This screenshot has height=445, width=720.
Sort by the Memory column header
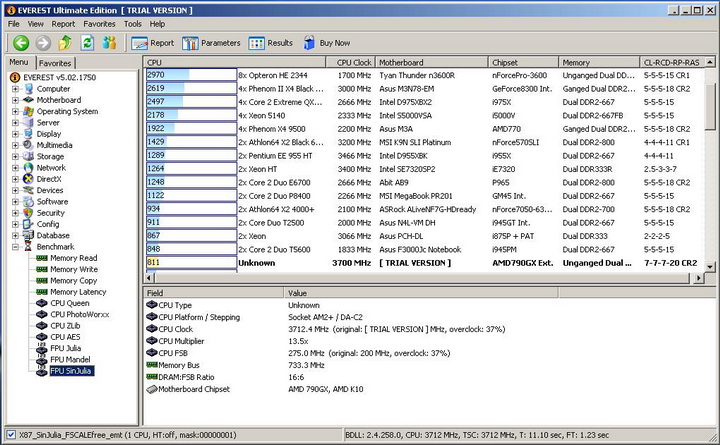click(599, 62)
